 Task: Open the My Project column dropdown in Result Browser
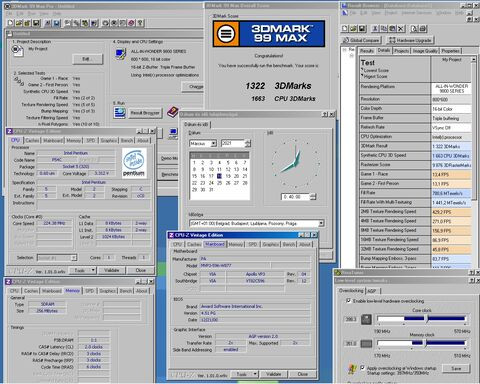click(x=474, y=59)
